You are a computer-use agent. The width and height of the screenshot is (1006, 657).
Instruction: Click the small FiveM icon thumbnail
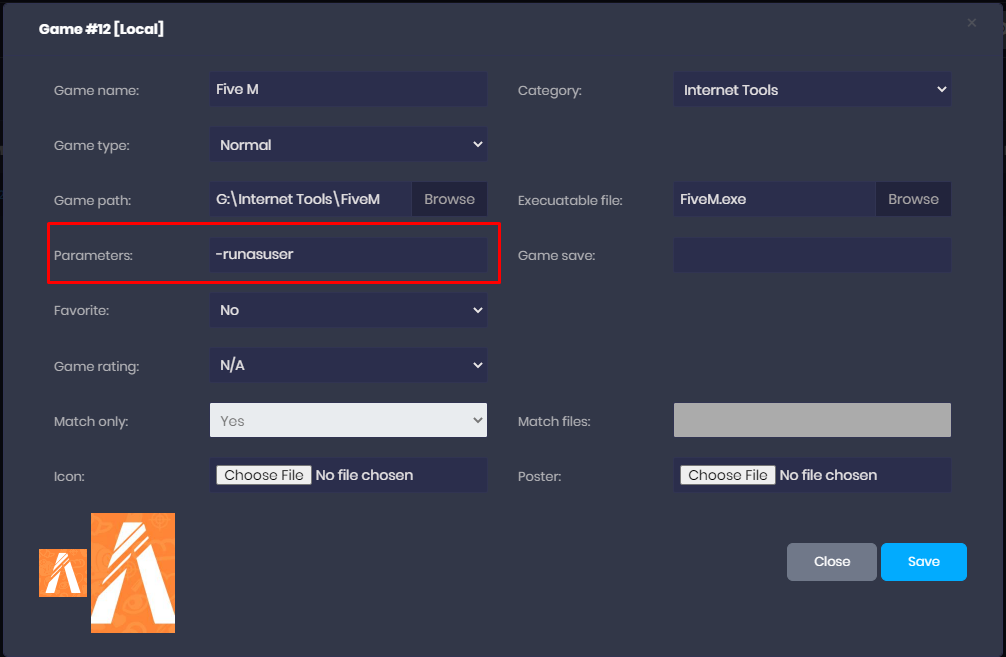[x=62, y=573]
